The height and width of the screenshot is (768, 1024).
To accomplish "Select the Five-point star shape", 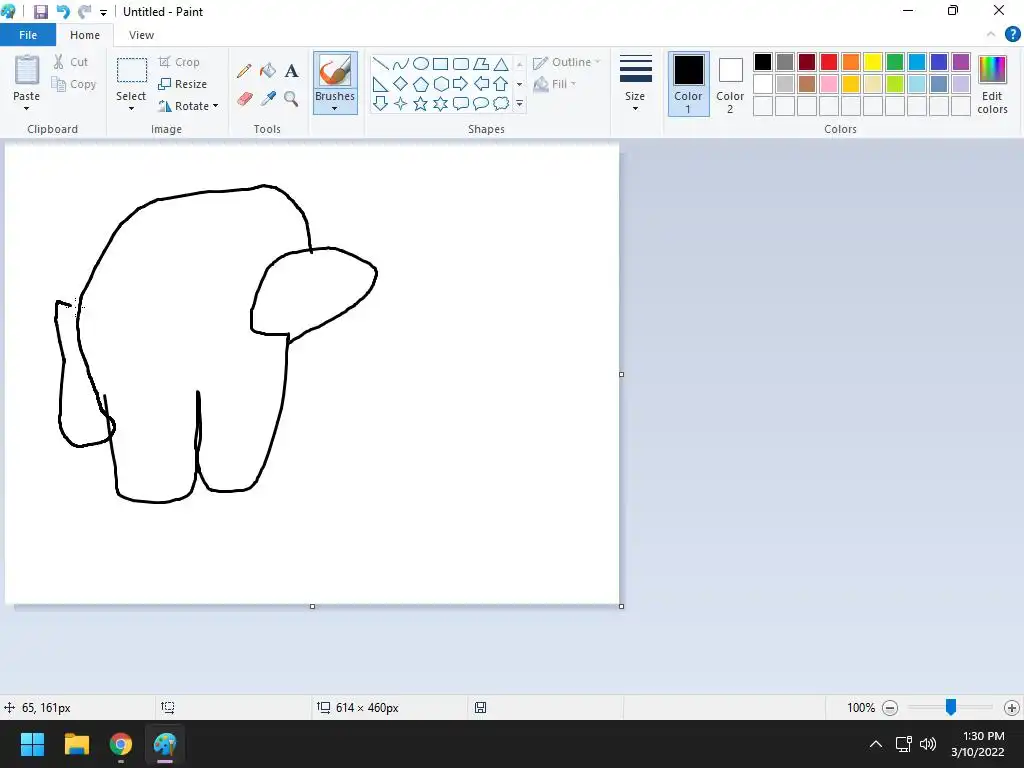I will 421,103.
